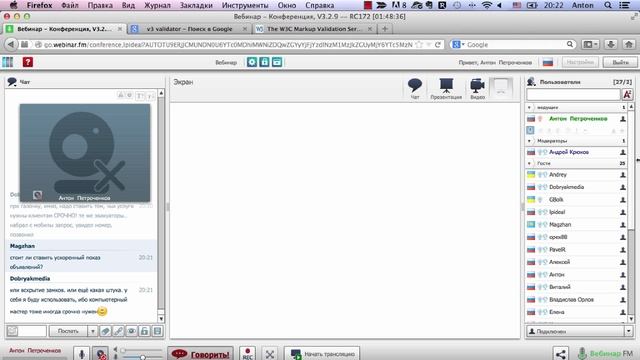The image size is (640, 360).
Task: Open the layout columns icon in the top toolbar
Action: click(x=8, y=62)
